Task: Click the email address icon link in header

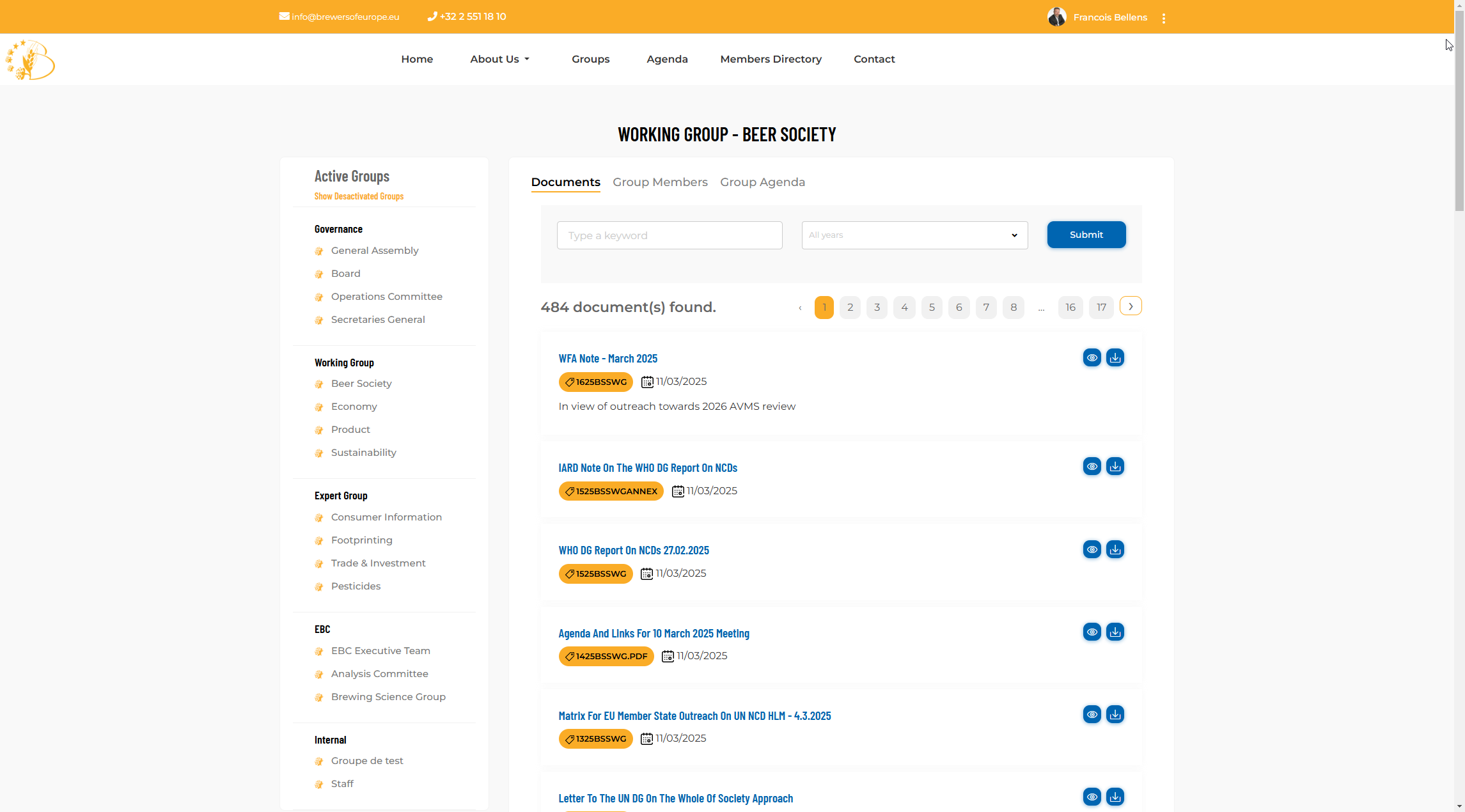Action: click(x=284, y=17)
